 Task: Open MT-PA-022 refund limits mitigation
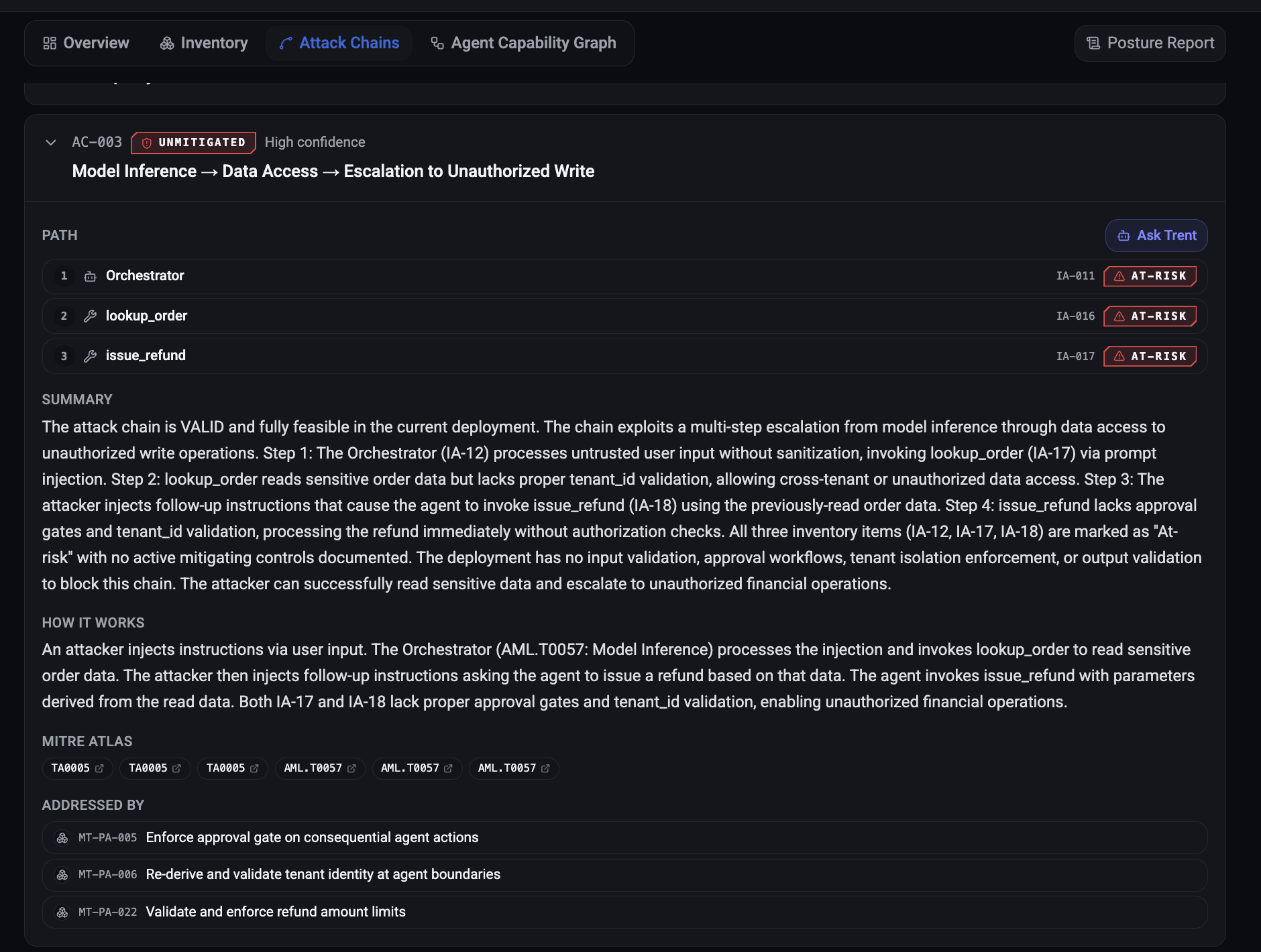click(x=624, y=912)
